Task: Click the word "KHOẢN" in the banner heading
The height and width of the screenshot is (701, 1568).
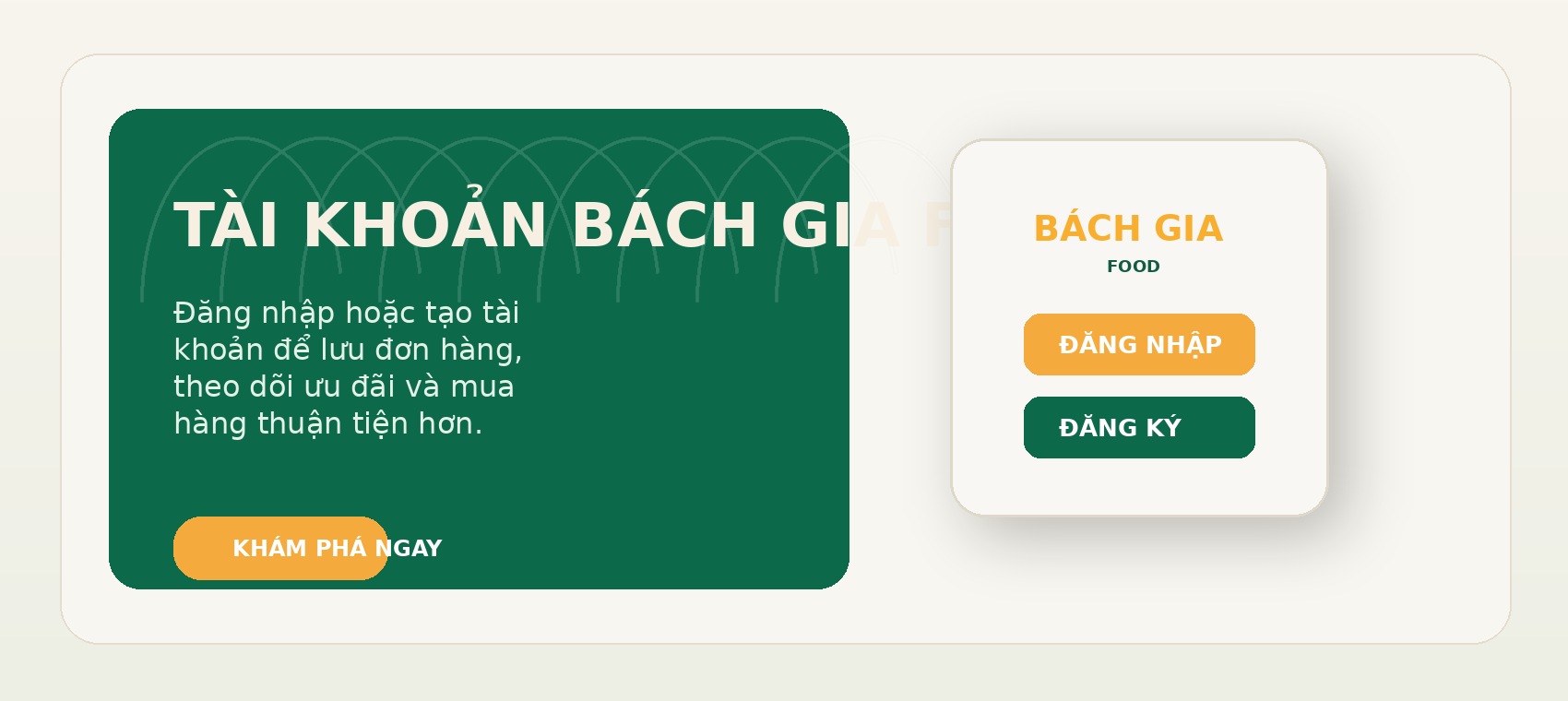Action: coord(425,226)
